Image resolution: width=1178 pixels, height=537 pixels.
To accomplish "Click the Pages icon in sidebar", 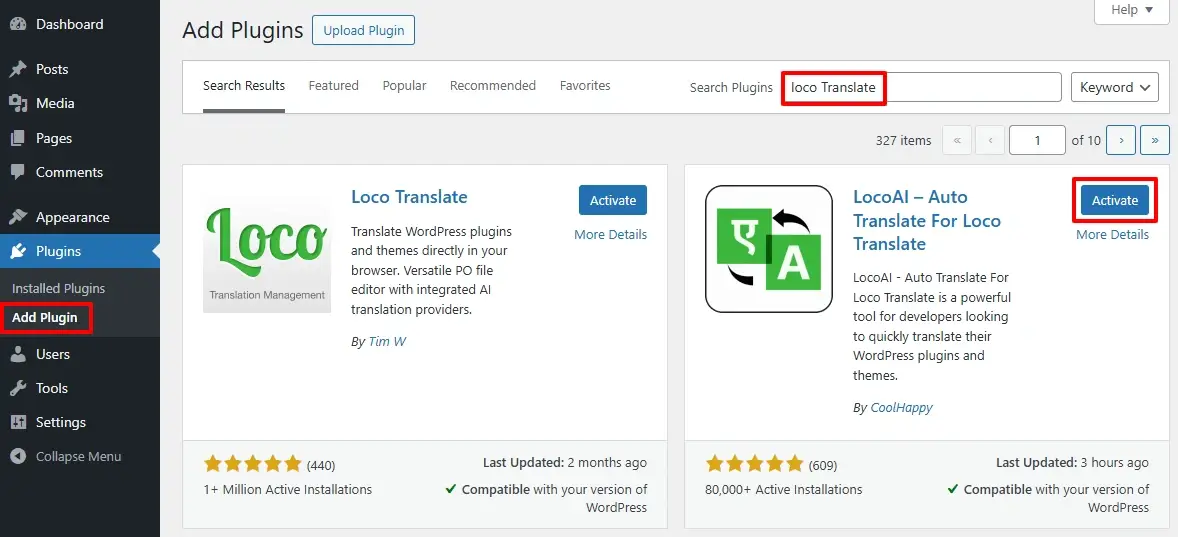I will 19,138.
